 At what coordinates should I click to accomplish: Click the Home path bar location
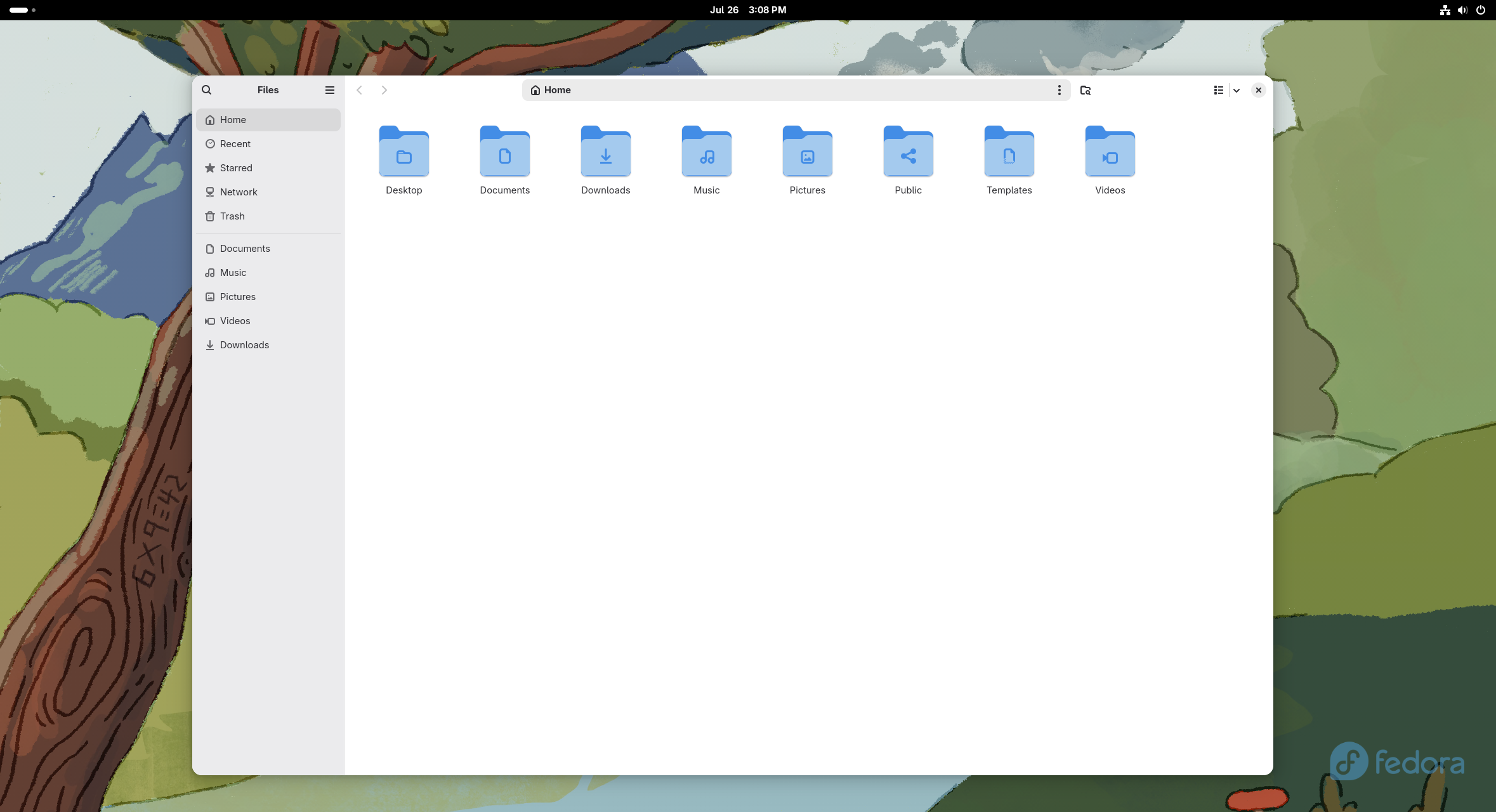click(x=551, y=90)
